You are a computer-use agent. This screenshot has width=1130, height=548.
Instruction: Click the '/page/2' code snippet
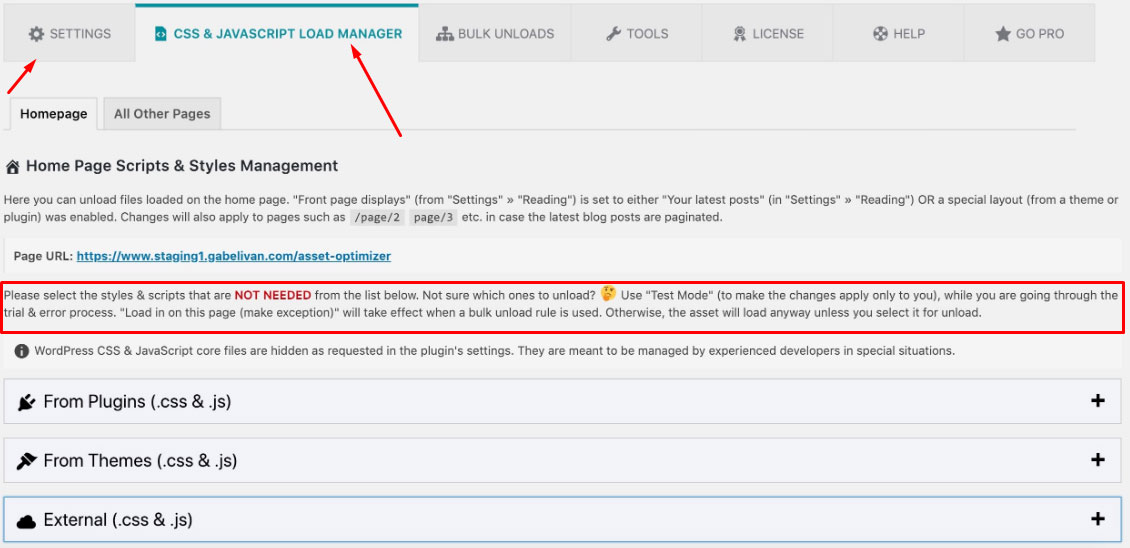click(x=377, y=217)
